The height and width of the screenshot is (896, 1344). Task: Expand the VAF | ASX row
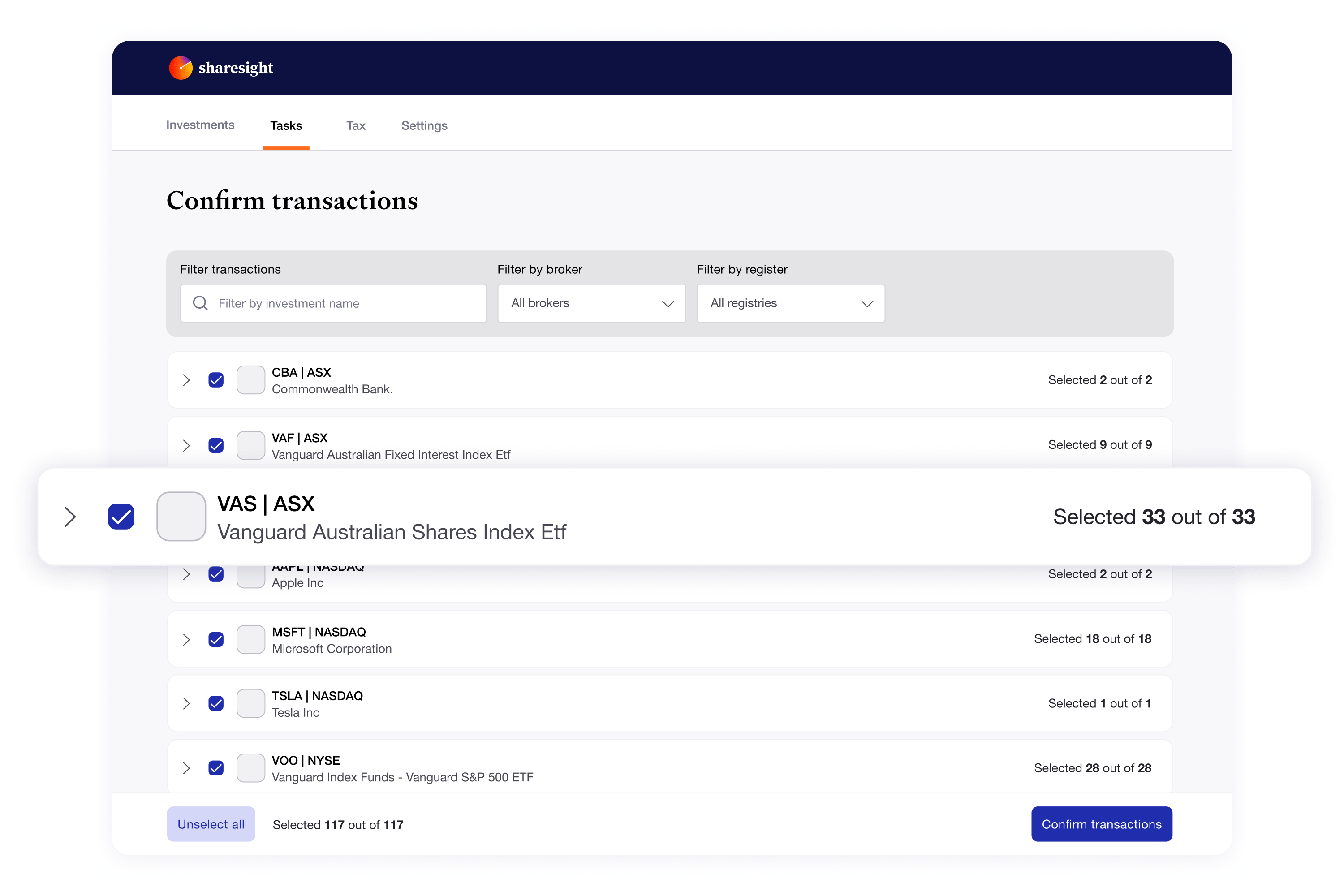(x=186, y=445)
